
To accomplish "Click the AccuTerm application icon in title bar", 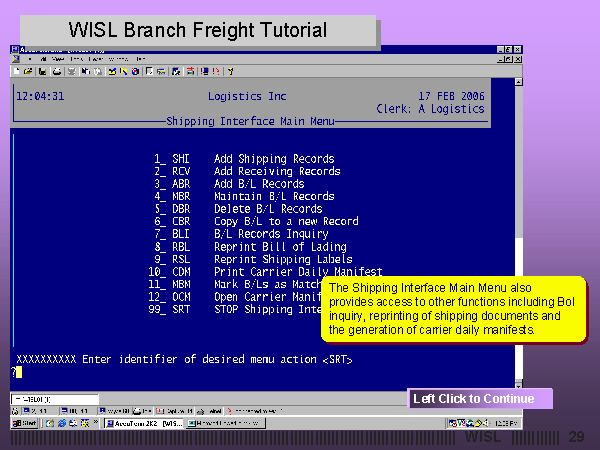I will tap(17, 48).
